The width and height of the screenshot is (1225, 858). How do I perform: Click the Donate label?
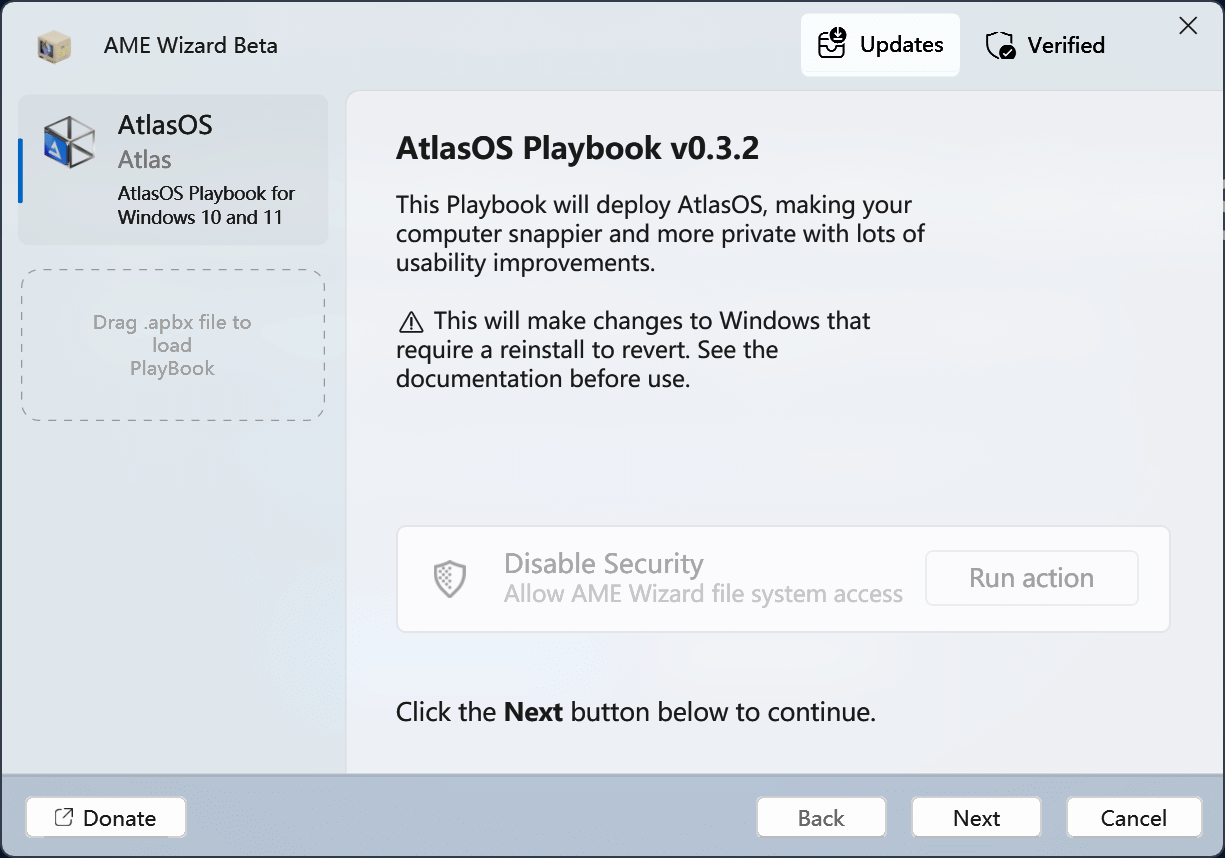[x=119, y=818]
